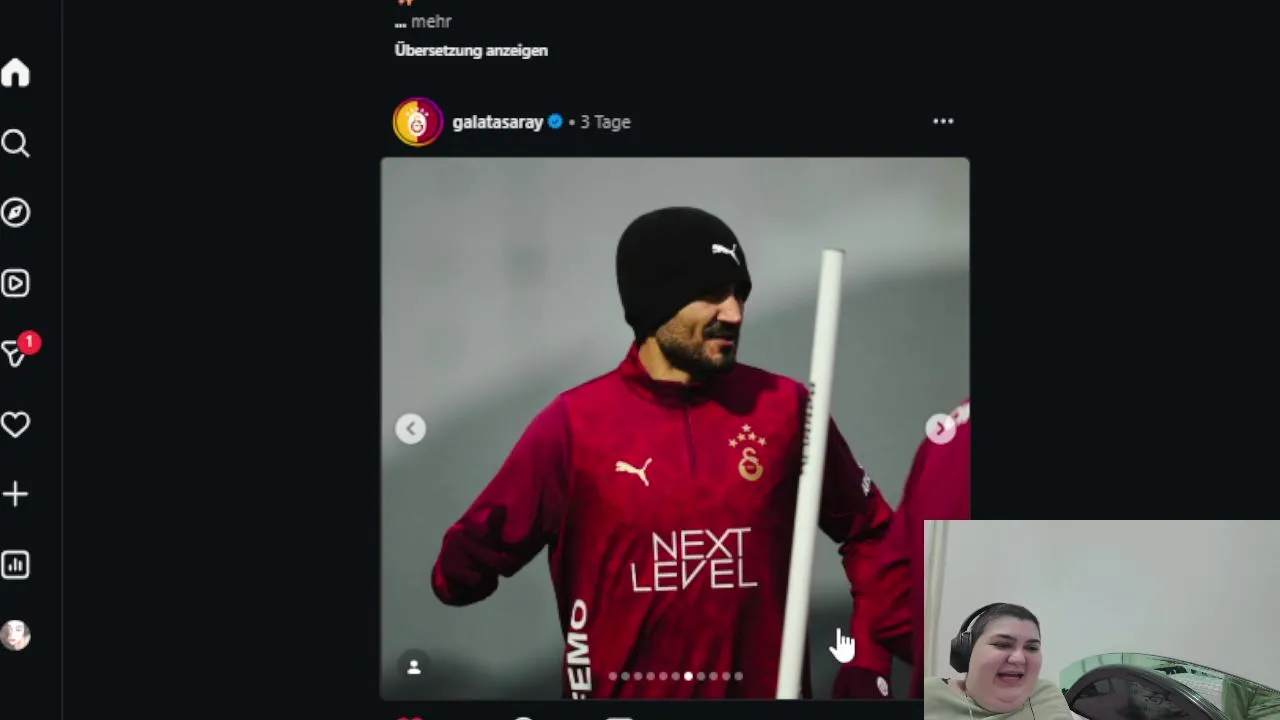Viewport: 1280px width, 720px height.
Task: Create a new post with plus icon
Action: [15, 495]
